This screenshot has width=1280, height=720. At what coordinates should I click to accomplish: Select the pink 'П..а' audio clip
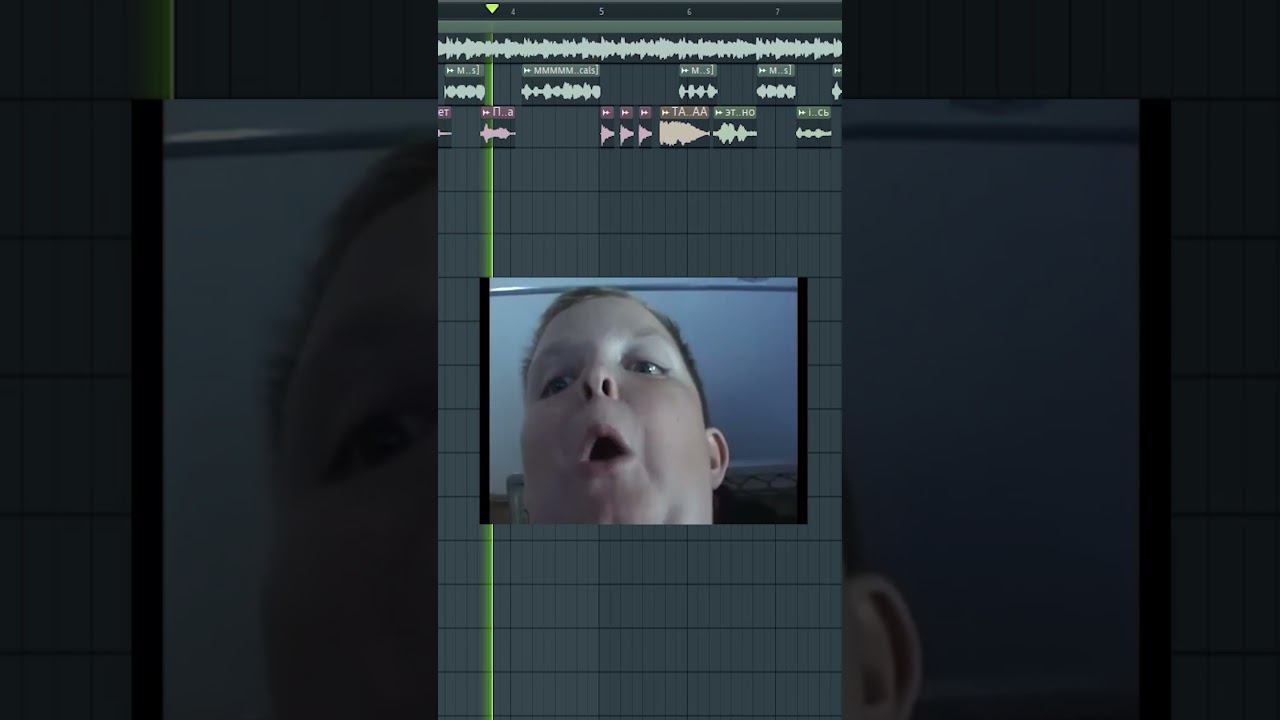[x=498, y=126]
